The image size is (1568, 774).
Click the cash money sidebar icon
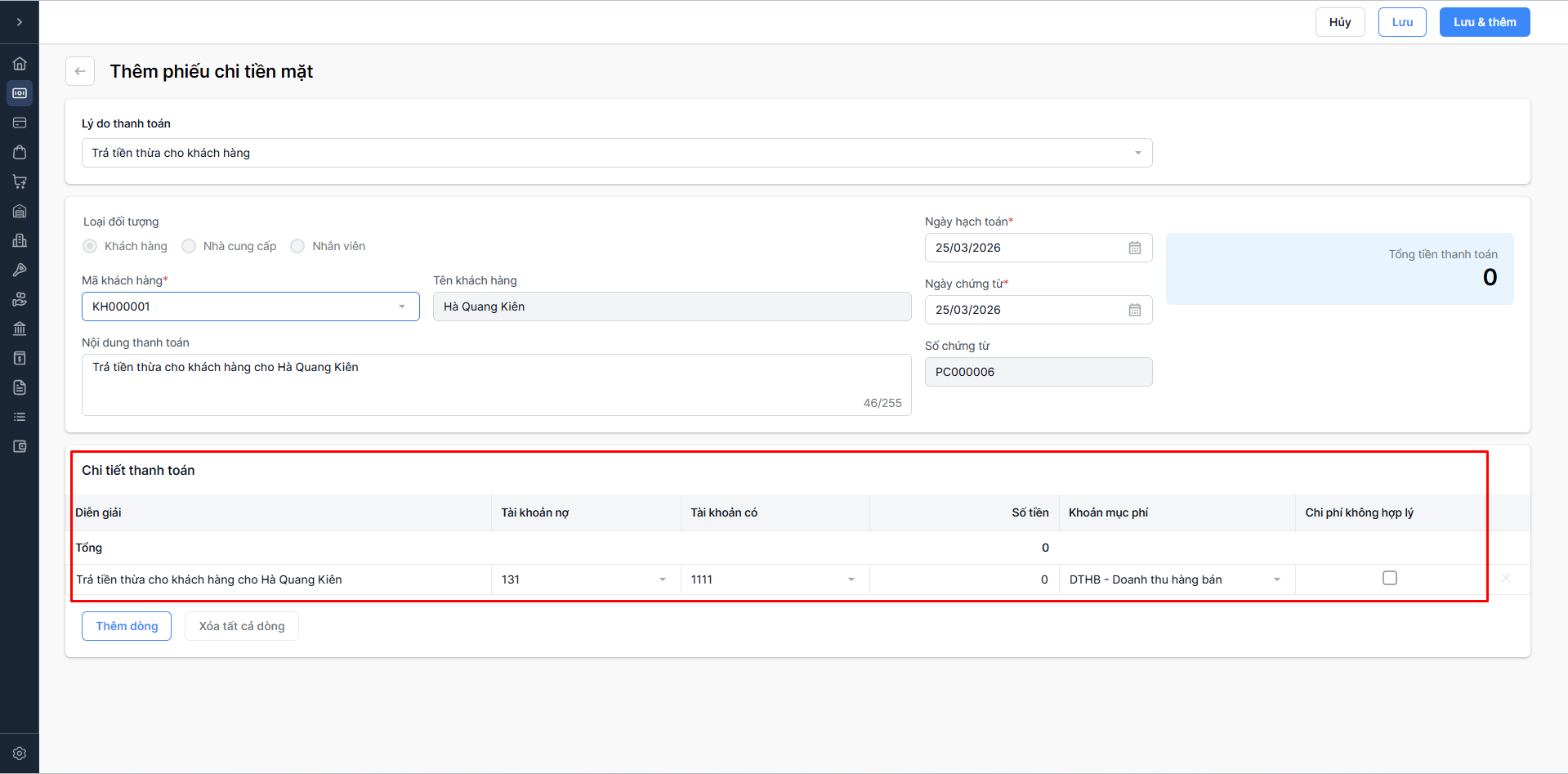[20, 93]
